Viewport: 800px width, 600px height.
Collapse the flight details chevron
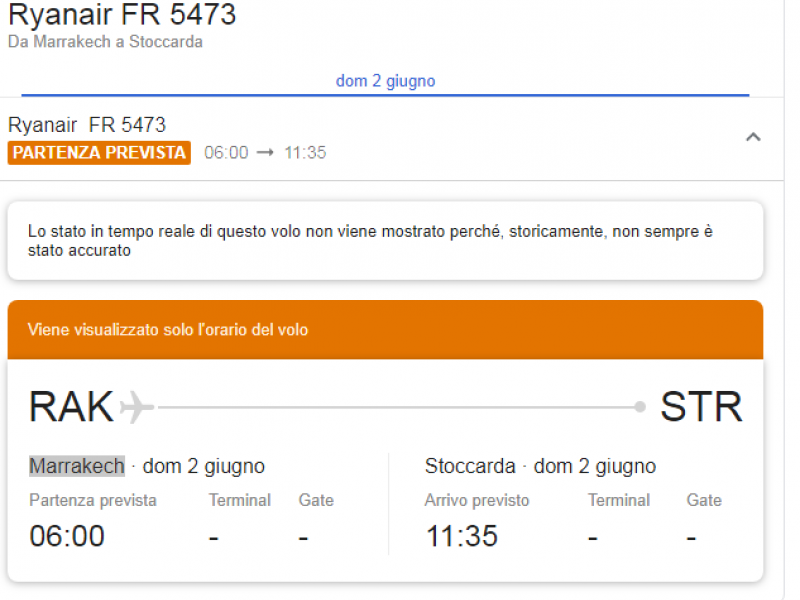tap(753, 137)
